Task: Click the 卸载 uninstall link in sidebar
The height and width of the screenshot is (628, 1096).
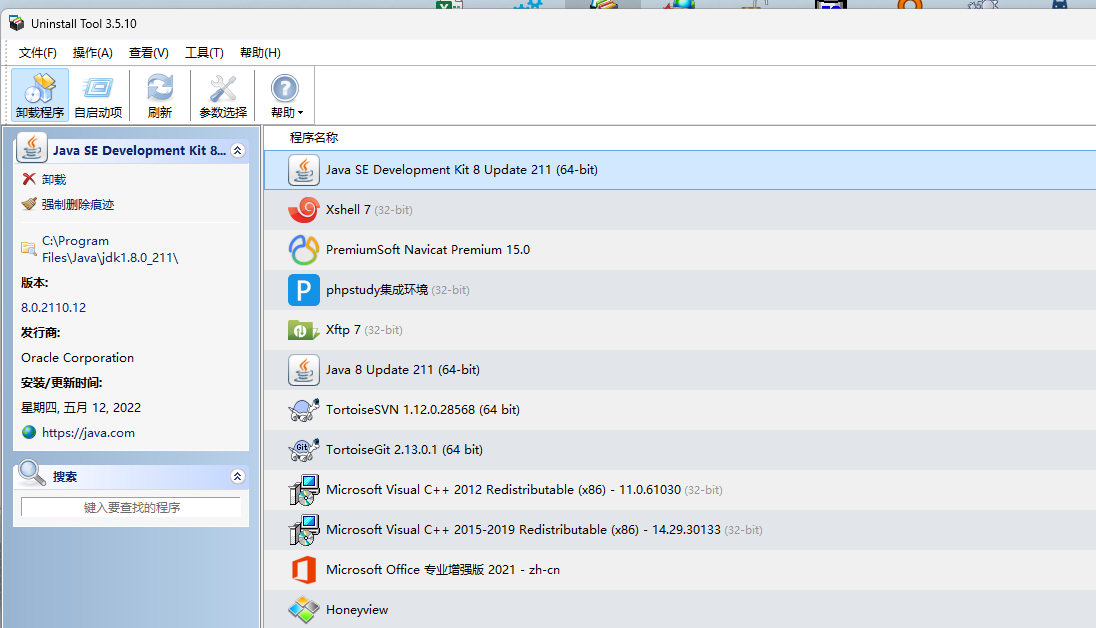Action: click(x=54, y=179)
